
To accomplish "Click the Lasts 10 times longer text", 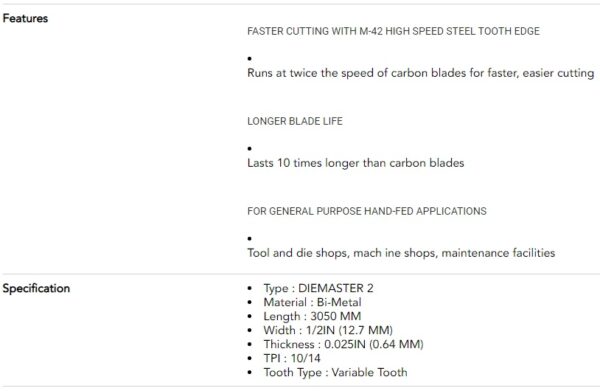I will point(355,163).
